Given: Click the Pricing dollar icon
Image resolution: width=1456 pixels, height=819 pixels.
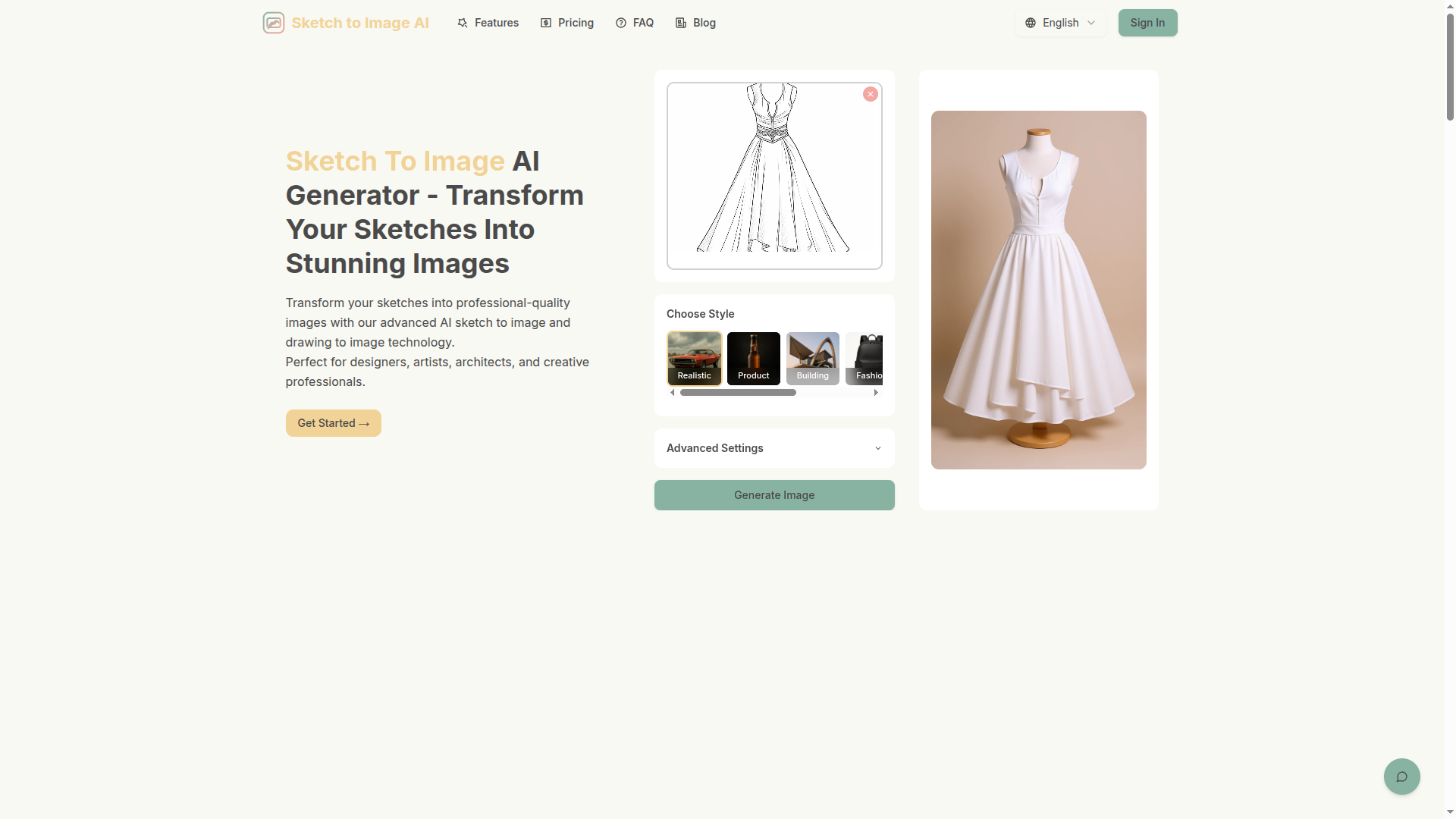Looking at the screenshot, I should [546, 23].
